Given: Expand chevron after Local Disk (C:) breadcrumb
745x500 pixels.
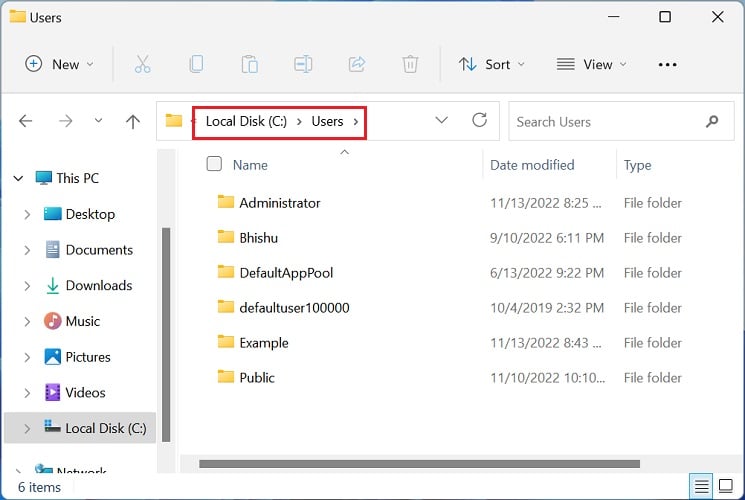Looking at the screenshot, I should (299, 122).
